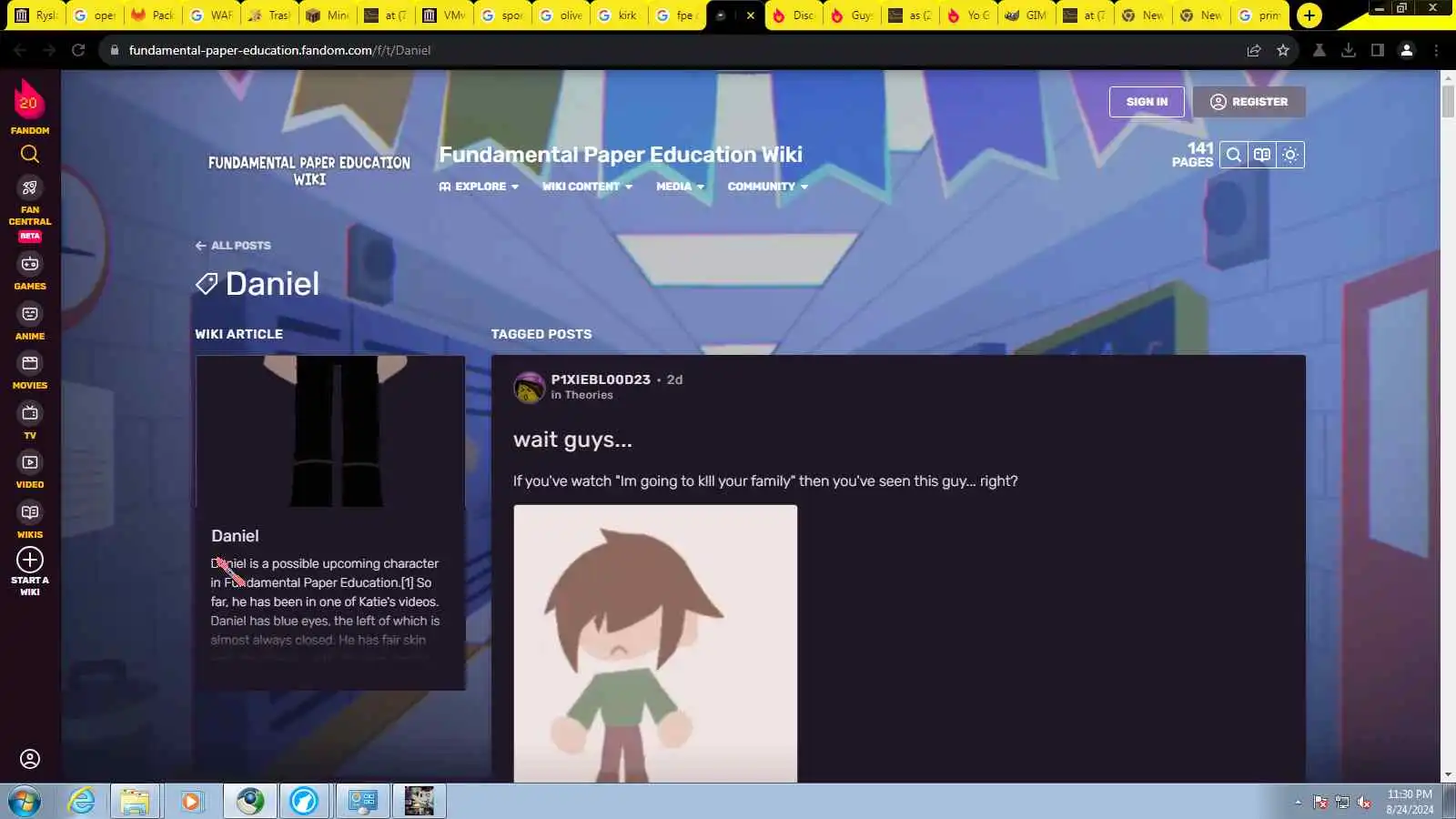1456x819 pixels.
Task: Click the address bar URL field
Action: (x=673, y=50)
